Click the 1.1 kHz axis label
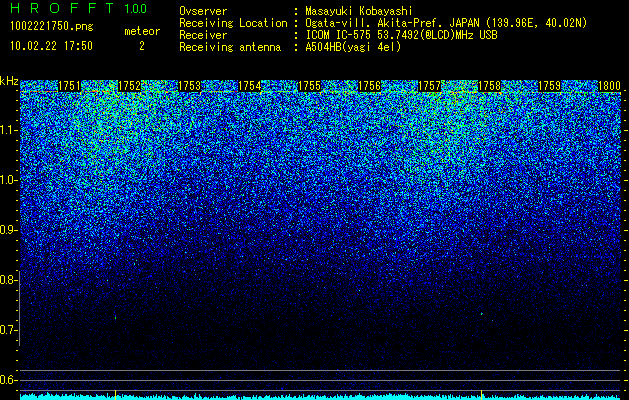 click(8, 130)
